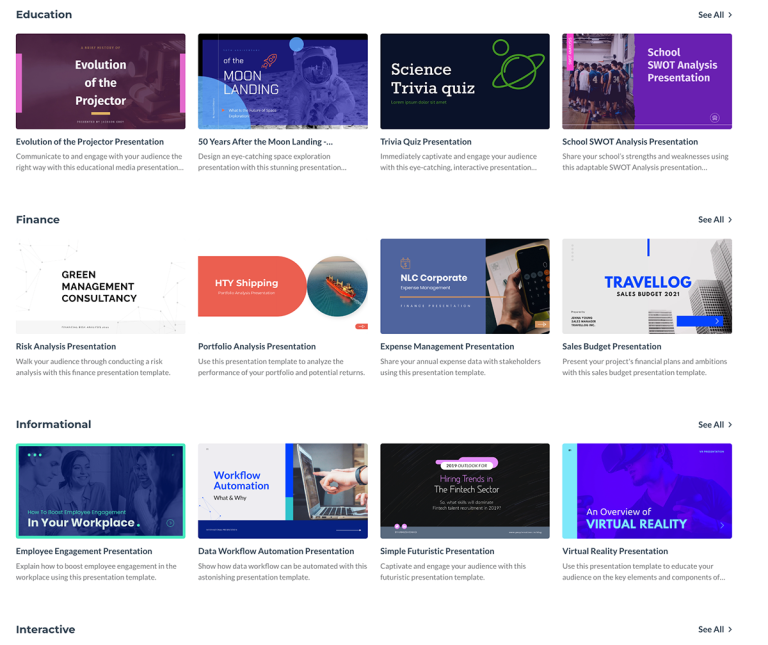The height and width of the screenshot is (645, 768).
Task: Open Evolution of the Projector Presentation title
Action: 90,142
